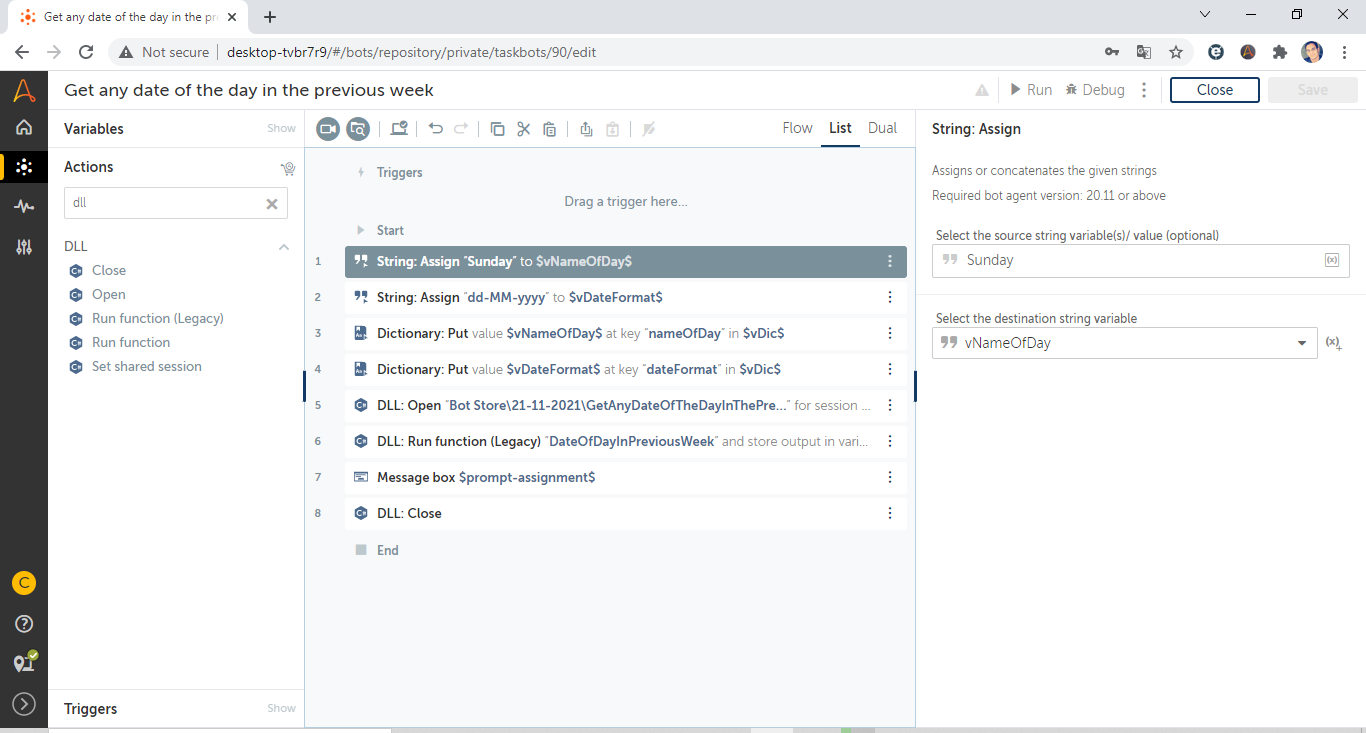Expand the left sidebar with the arrow button

coord(24,704)
